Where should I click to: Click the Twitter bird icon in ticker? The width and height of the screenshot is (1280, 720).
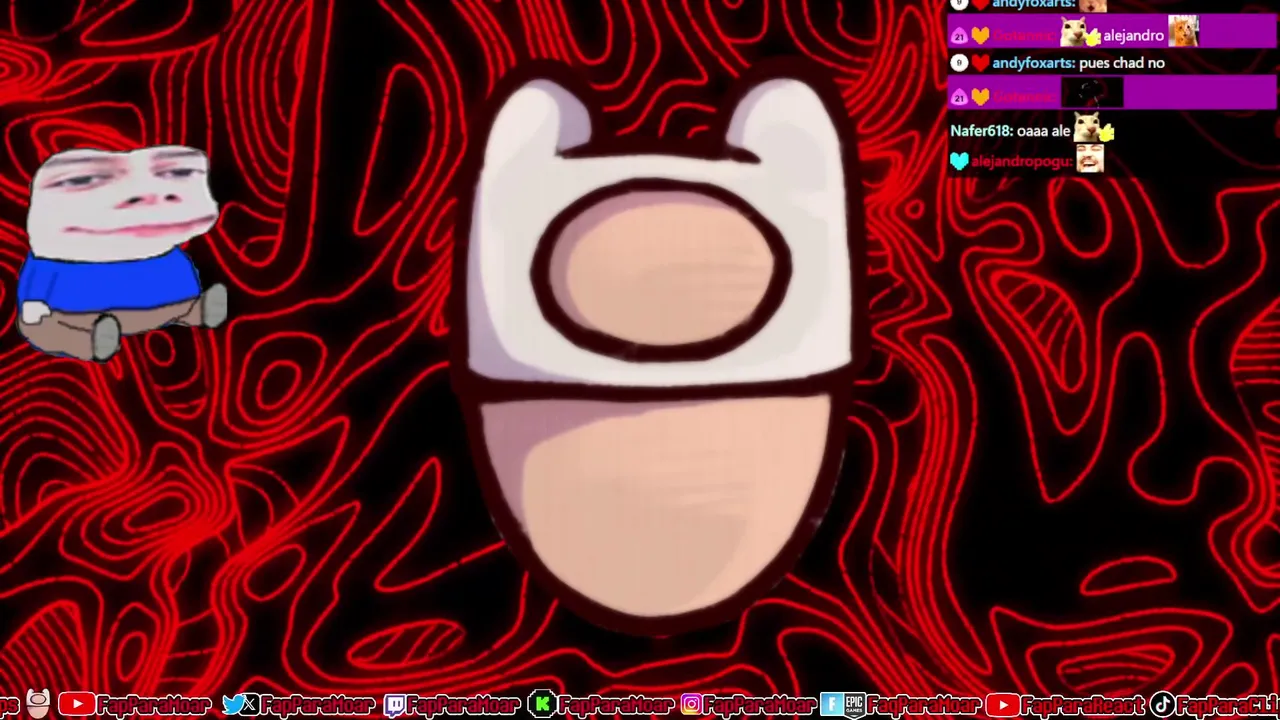coord(233,705)
